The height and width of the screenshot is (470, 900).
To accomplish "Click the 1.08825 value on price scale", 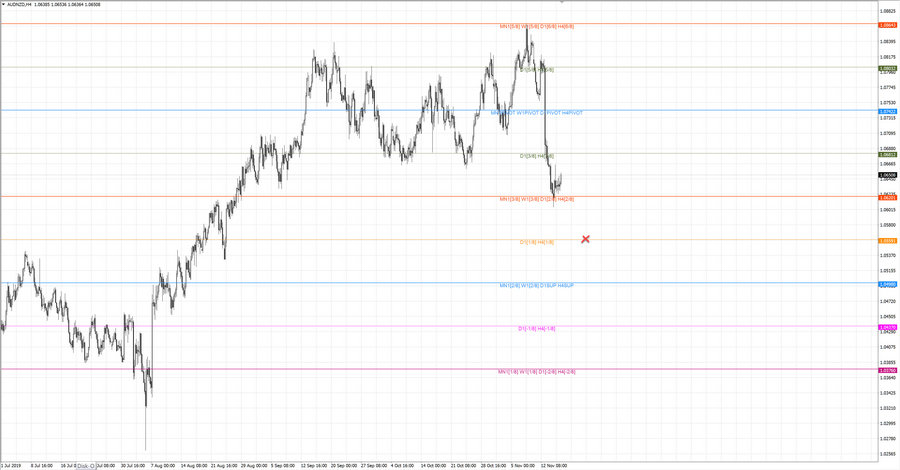I will tap(887, 10).
